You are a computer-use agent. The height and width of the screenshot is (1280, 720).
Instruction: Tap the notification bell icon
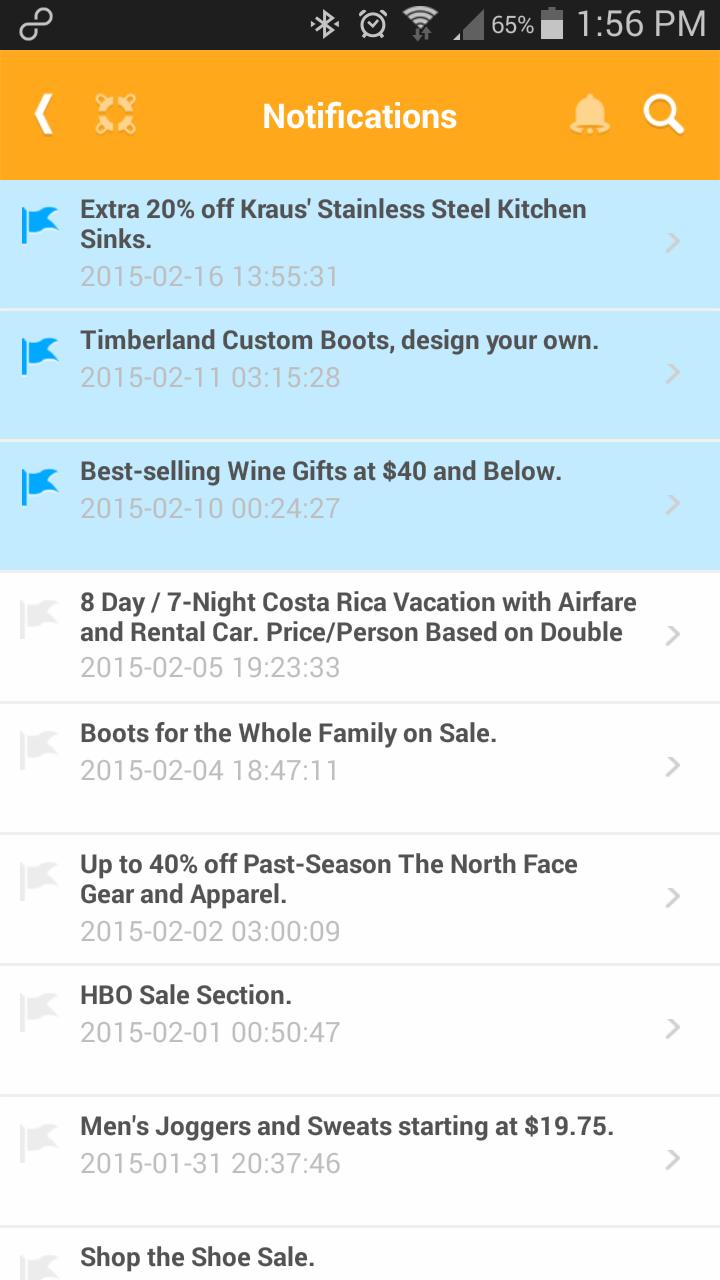coord(589,115)
